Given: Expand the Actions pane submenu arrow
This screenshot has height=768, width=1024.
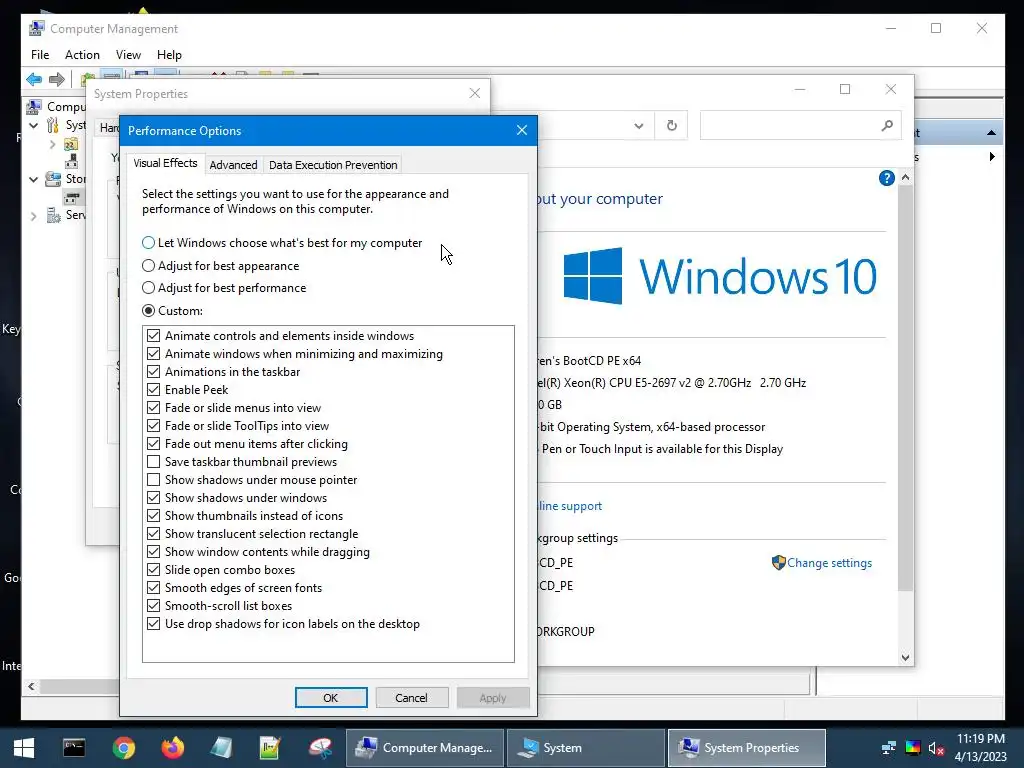Looking at the screenshot, I should coord(992,157).
